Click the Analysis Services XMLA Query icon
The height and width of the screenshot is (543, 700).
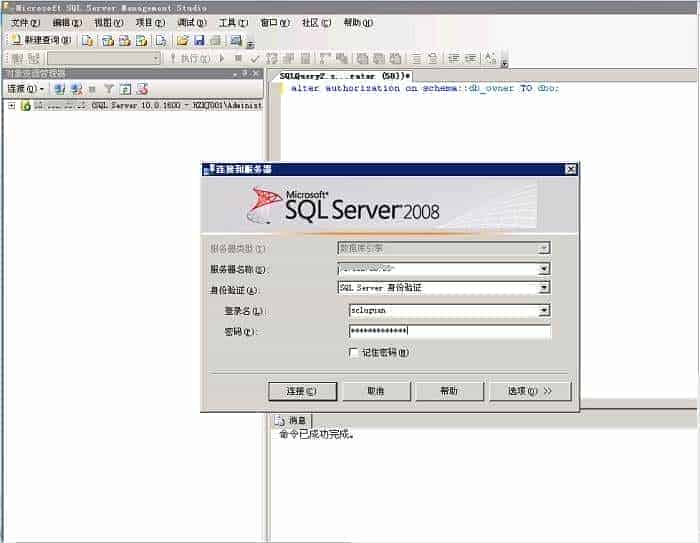(142, 41)
